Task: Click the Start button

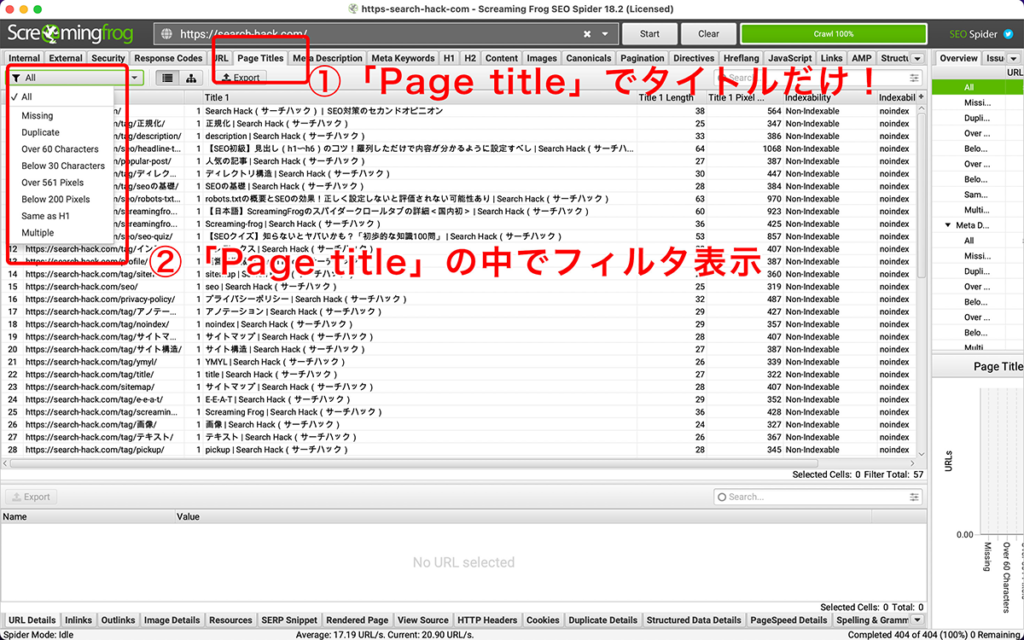Action: tap(649, 34)
